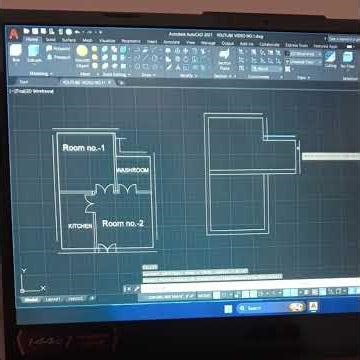
Task: Click AutoCAD icon in Windows taskbar
Action: click(313, 306)
